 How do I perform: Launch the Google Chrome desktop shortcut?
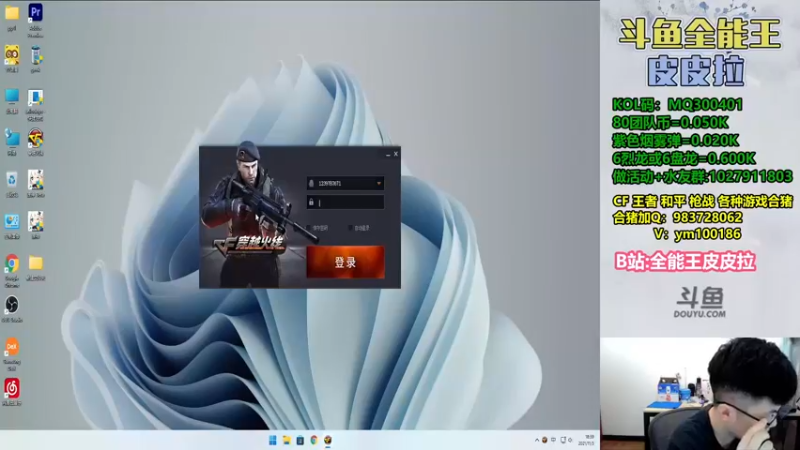coord(12,264)
